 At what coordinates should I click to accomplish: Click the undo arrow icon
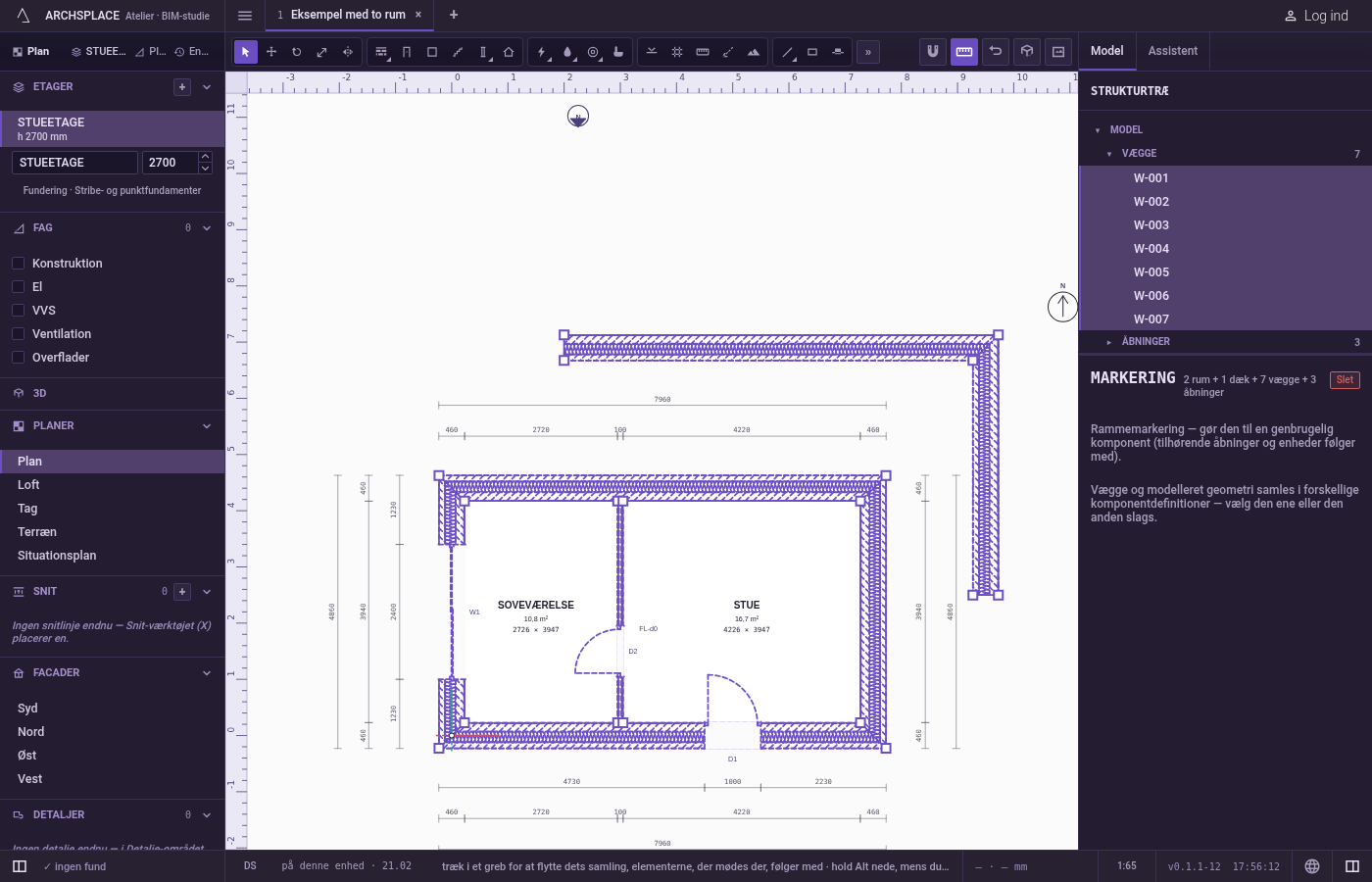pyautogui.click(x=996, y=52)
